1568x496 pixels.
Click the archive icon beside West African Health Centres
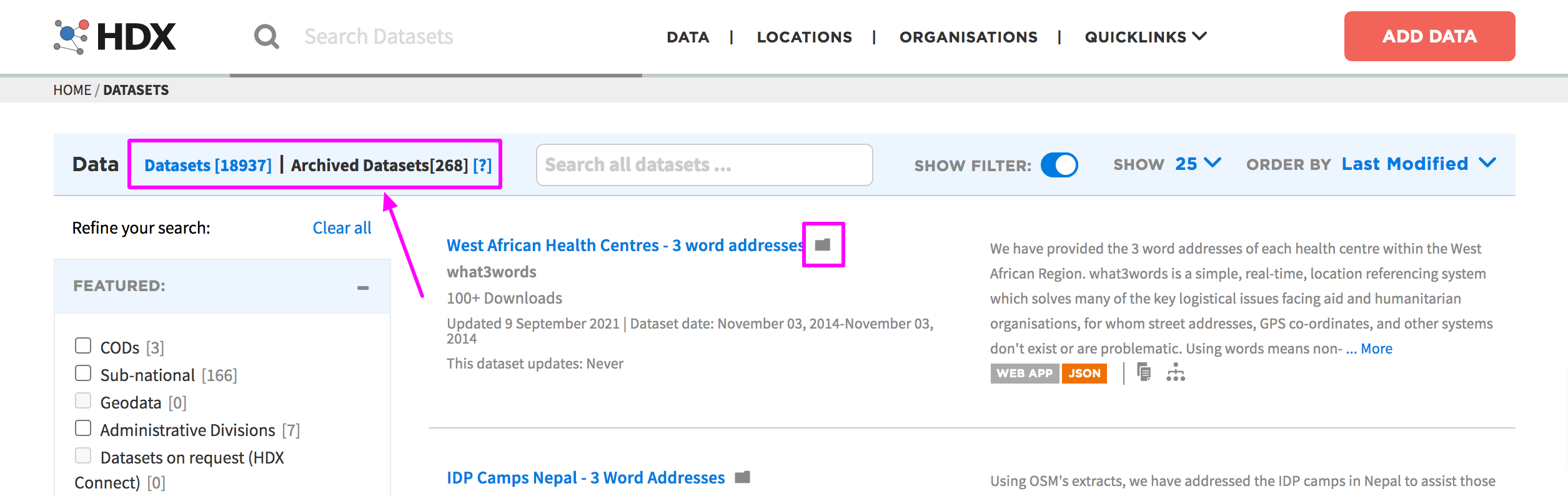(823, 245)
